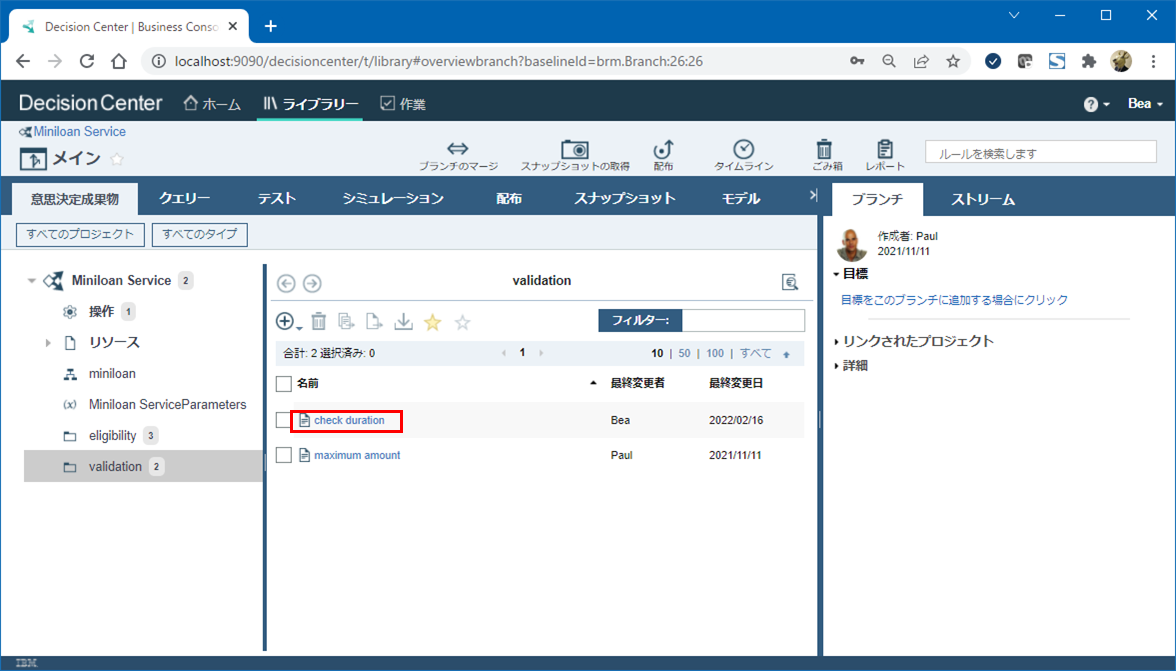Click the filled yellow star icon
This screenshot has height=671, width=1176.
[433, 322]
